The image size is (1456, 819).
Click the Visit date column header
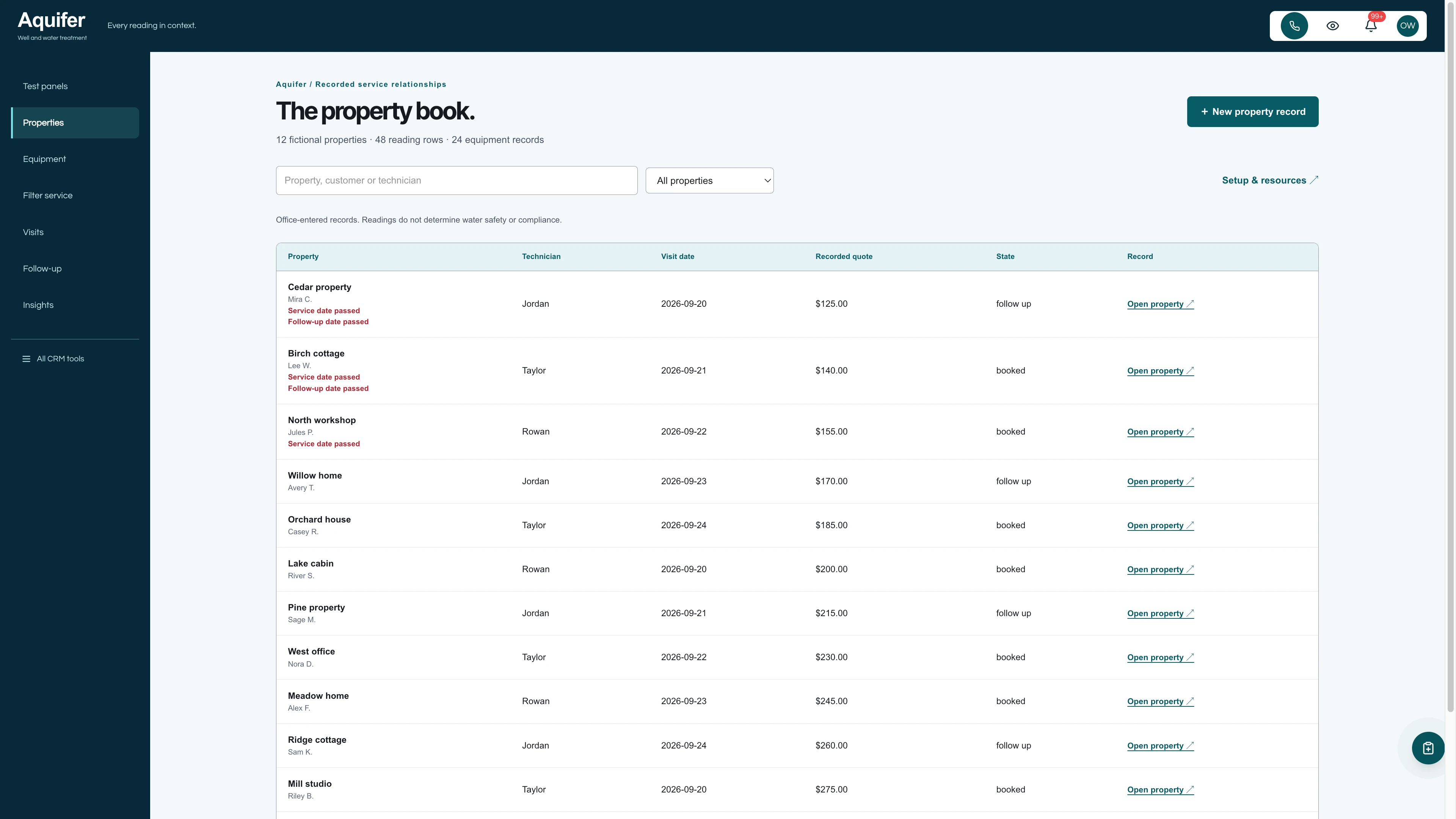coord(678,257)
